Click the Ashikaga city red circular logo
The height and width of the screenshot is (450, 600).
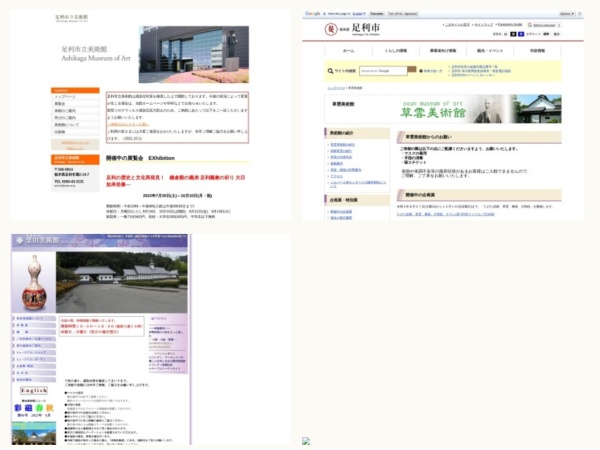pyautogui.click(x=331, y=29)
